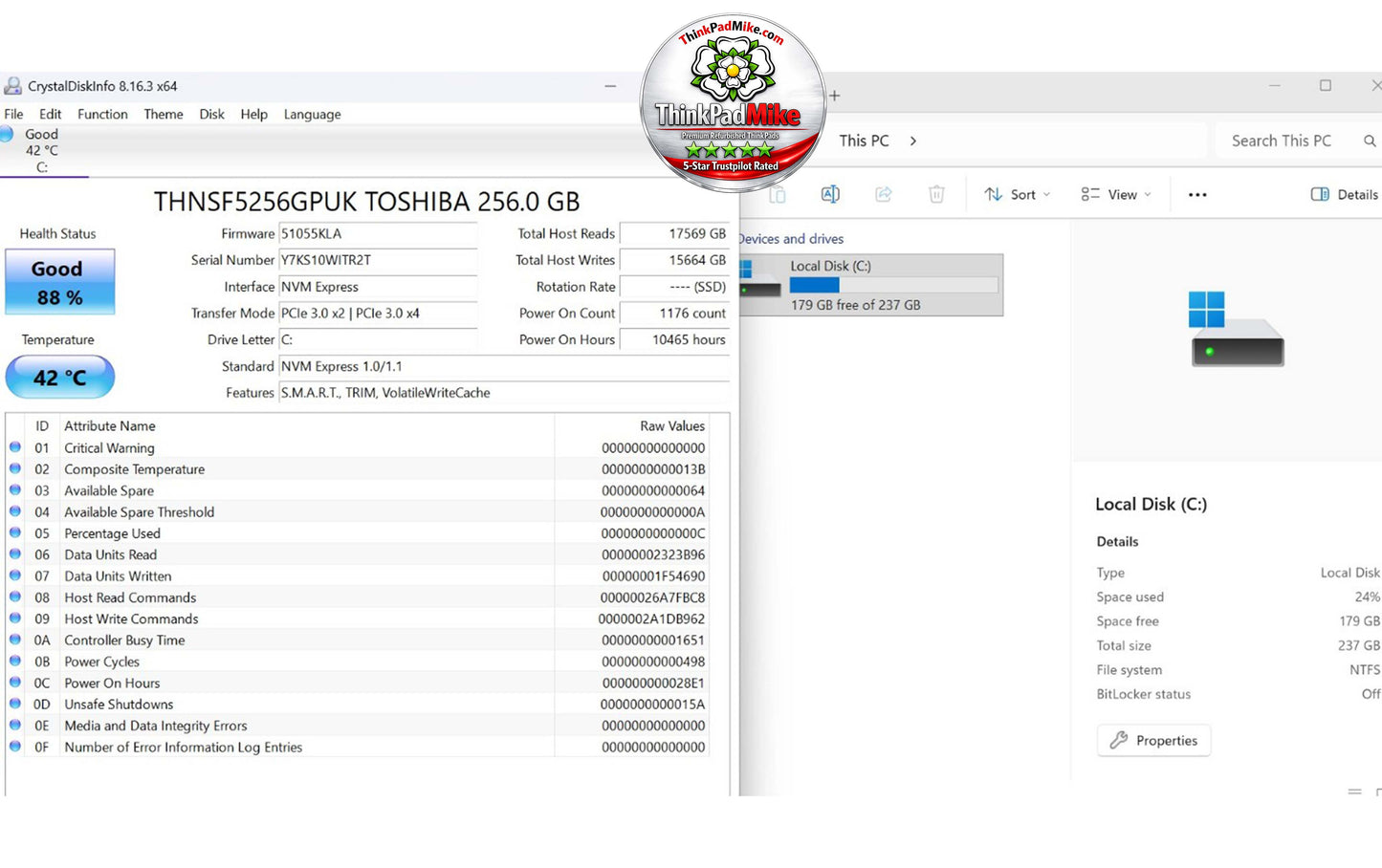The width and height of the screenshot is (1382, 868).
Task: Click the Rename icon in the Explorer toolbar
Action: coord(830,194)
